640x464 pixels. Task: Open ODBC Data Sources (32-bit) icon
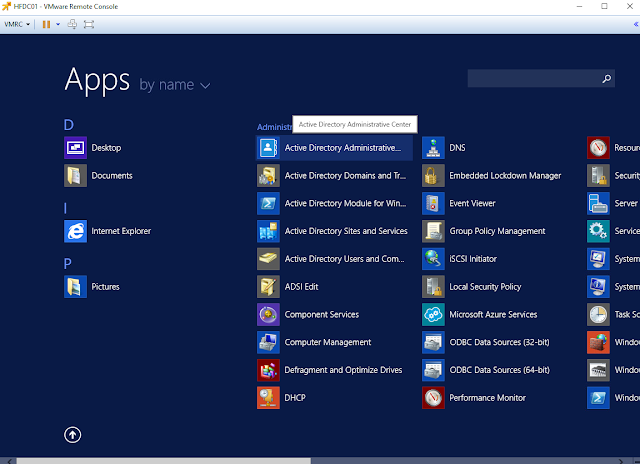coord(433,342)
